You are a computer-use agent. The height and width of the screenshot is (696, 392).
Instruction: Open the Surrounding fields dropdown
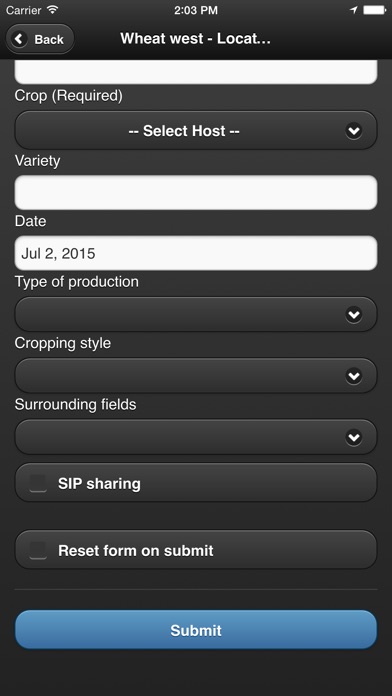click(196, 437)
